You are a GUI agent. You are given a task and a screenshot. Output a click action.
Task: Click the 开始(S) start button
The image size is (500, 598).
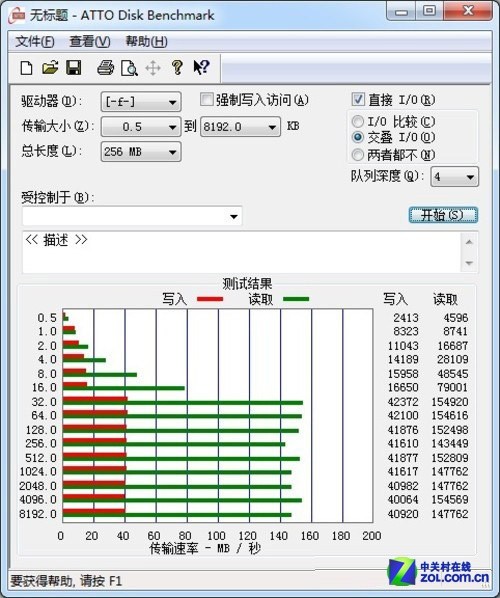coord(443,215)
